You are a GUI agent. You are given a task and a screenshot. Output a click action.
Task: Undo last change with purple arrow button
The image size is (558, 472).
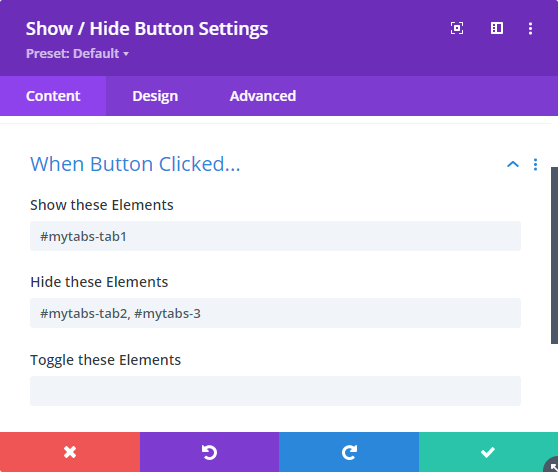(x=210, y=452)
